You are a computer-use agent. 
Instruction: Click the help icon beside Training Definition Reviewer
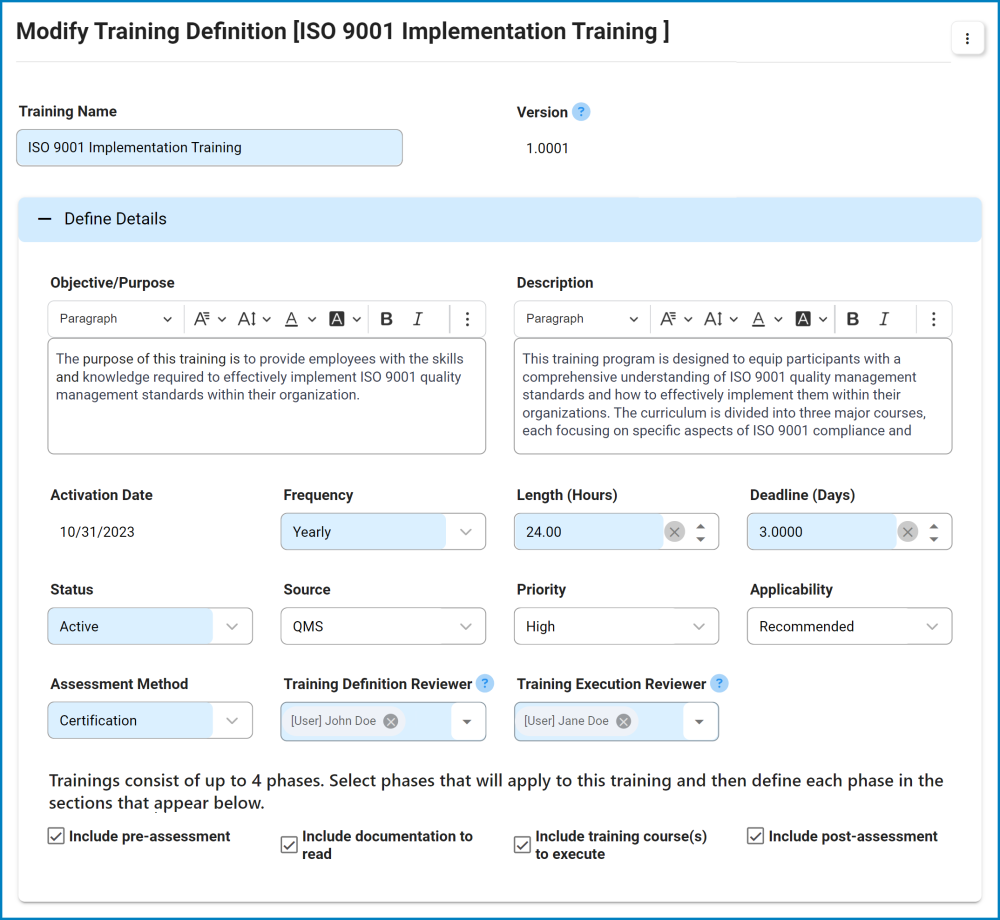tap(485, 683)
